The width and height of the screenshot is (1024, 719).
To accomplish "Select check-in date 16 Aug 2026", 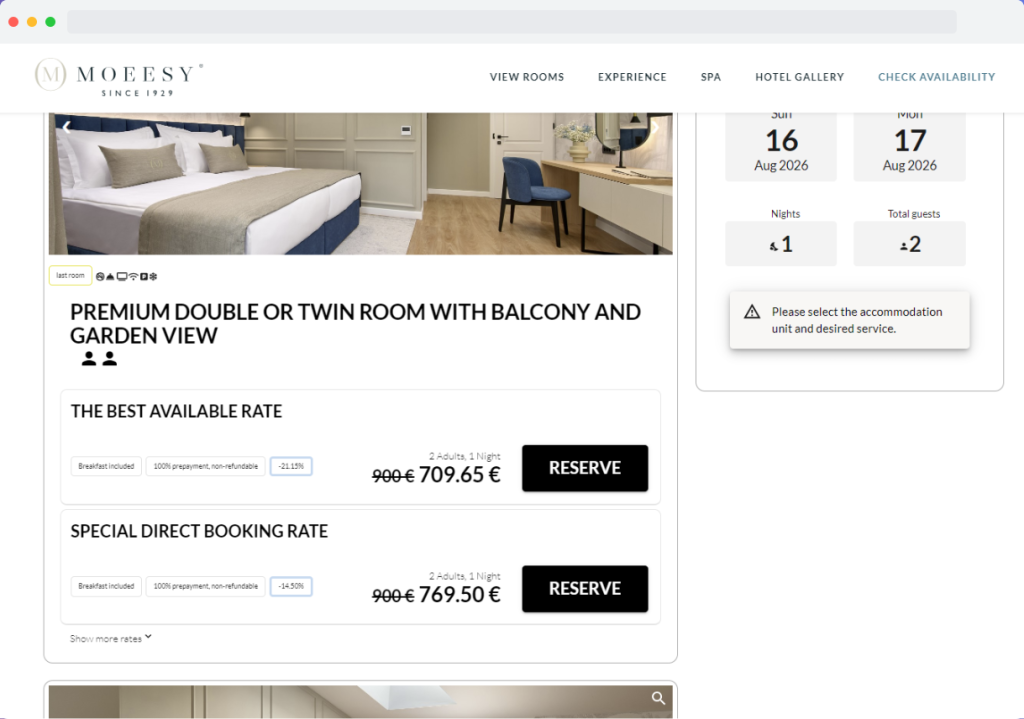I will pos(781,145).
